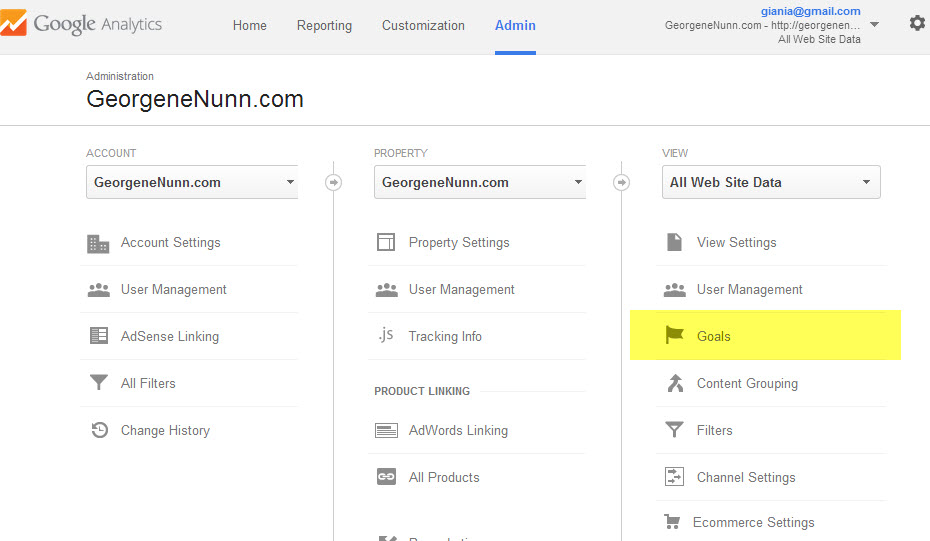Open All Filters in Account column
Image resolution: width=930 pixels, height=541 pixels.
coord(148,383)
